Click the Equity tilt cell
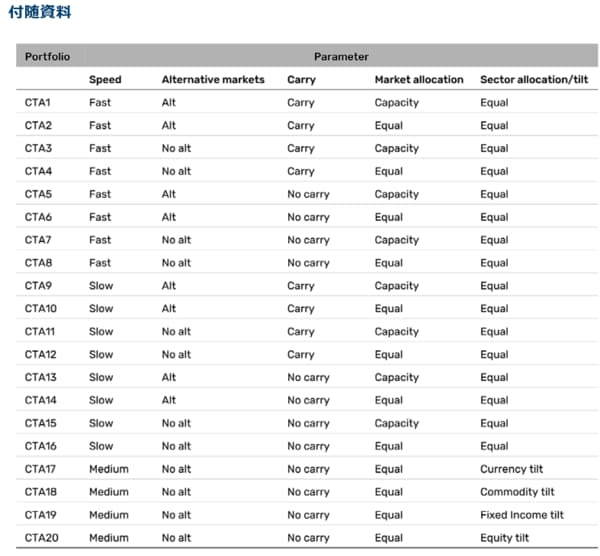 coord(505,538)
